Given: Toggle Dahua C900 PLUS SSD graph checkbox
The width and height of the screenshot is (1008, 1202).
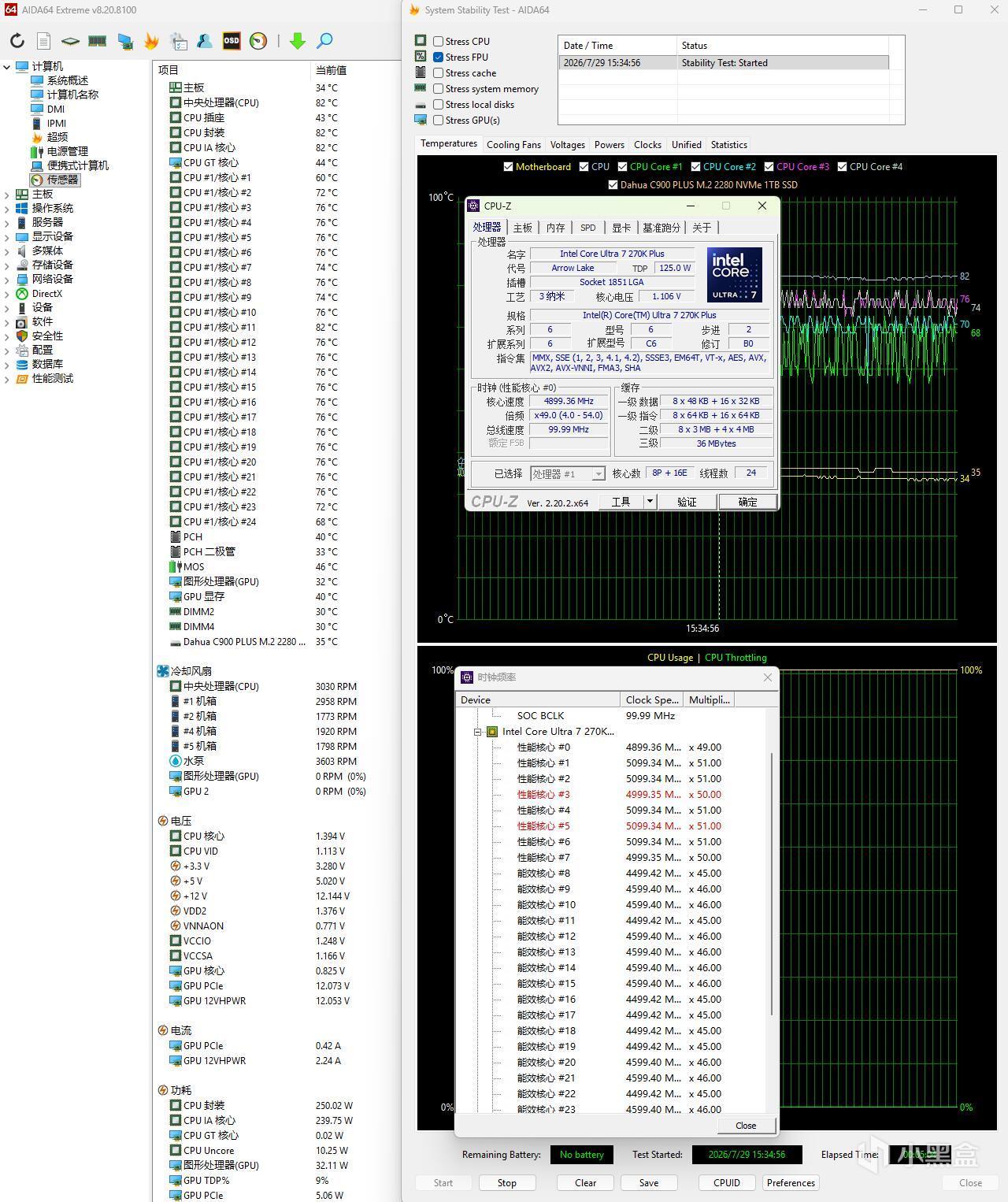Looking at the screenshot, I should click(x=613, y=185).
